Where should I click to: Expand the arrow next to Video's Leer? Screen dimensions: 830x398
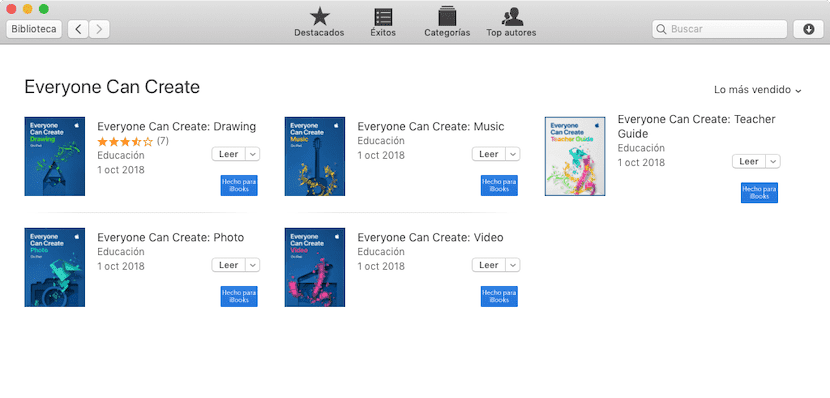[x=513, y=265]
